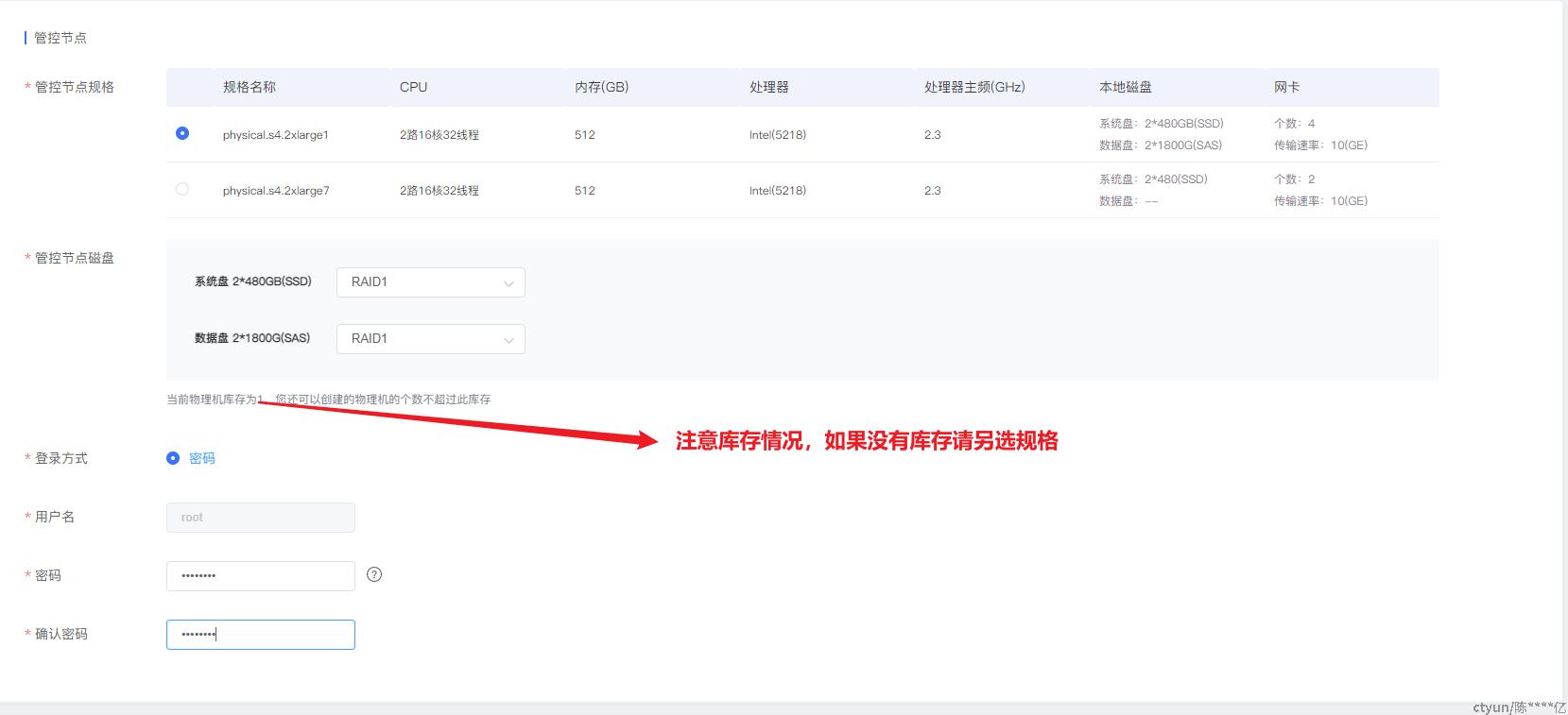This screenshot has width=1568, height=715.
Task: Select the physical.s4.2xlarge7 spec radio button
Action: point(182,189)
